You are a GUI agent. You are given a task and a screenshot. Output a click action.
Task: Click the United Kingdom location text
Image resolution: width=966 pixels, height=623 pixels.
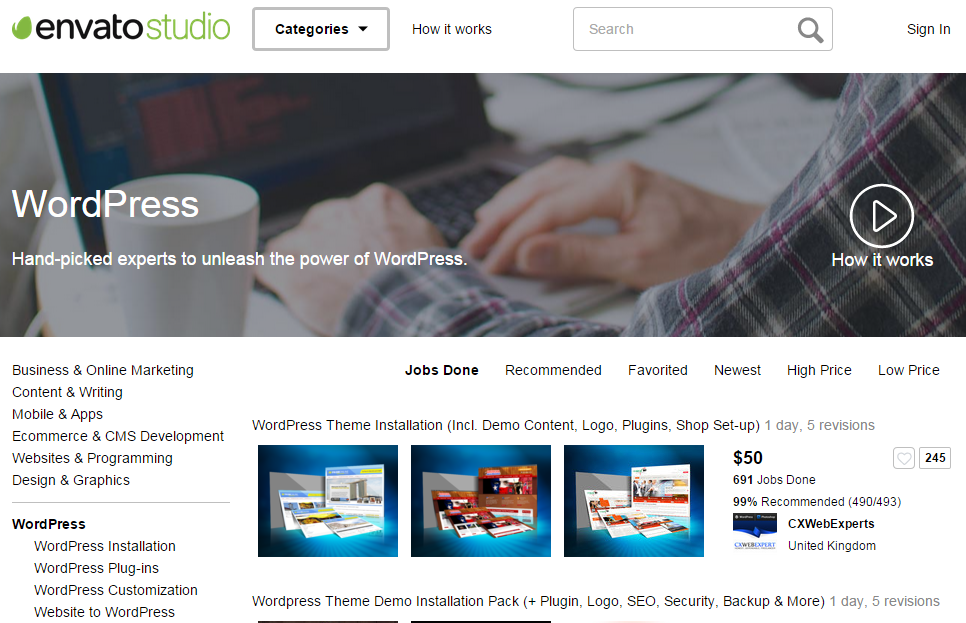coord(832,546)
